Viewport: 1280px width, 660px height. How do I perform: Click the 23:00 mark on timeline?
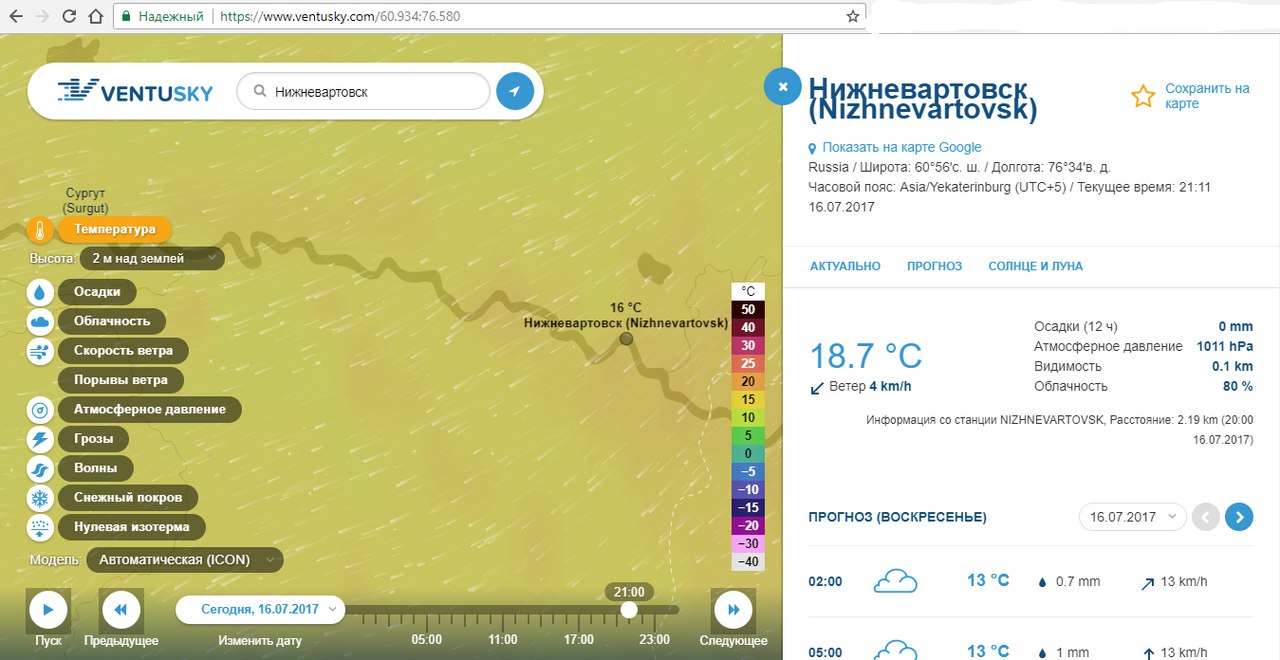(655, 639)
